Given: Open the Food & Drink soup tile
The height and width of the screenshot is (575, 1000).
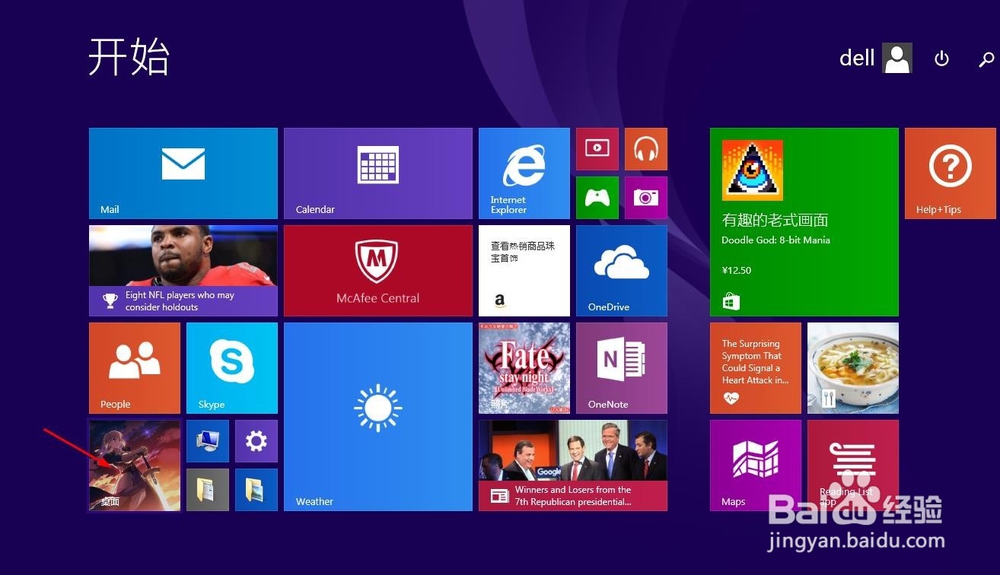Looking at the screenshot, I should pyautogui.click(x=853, y=368).
